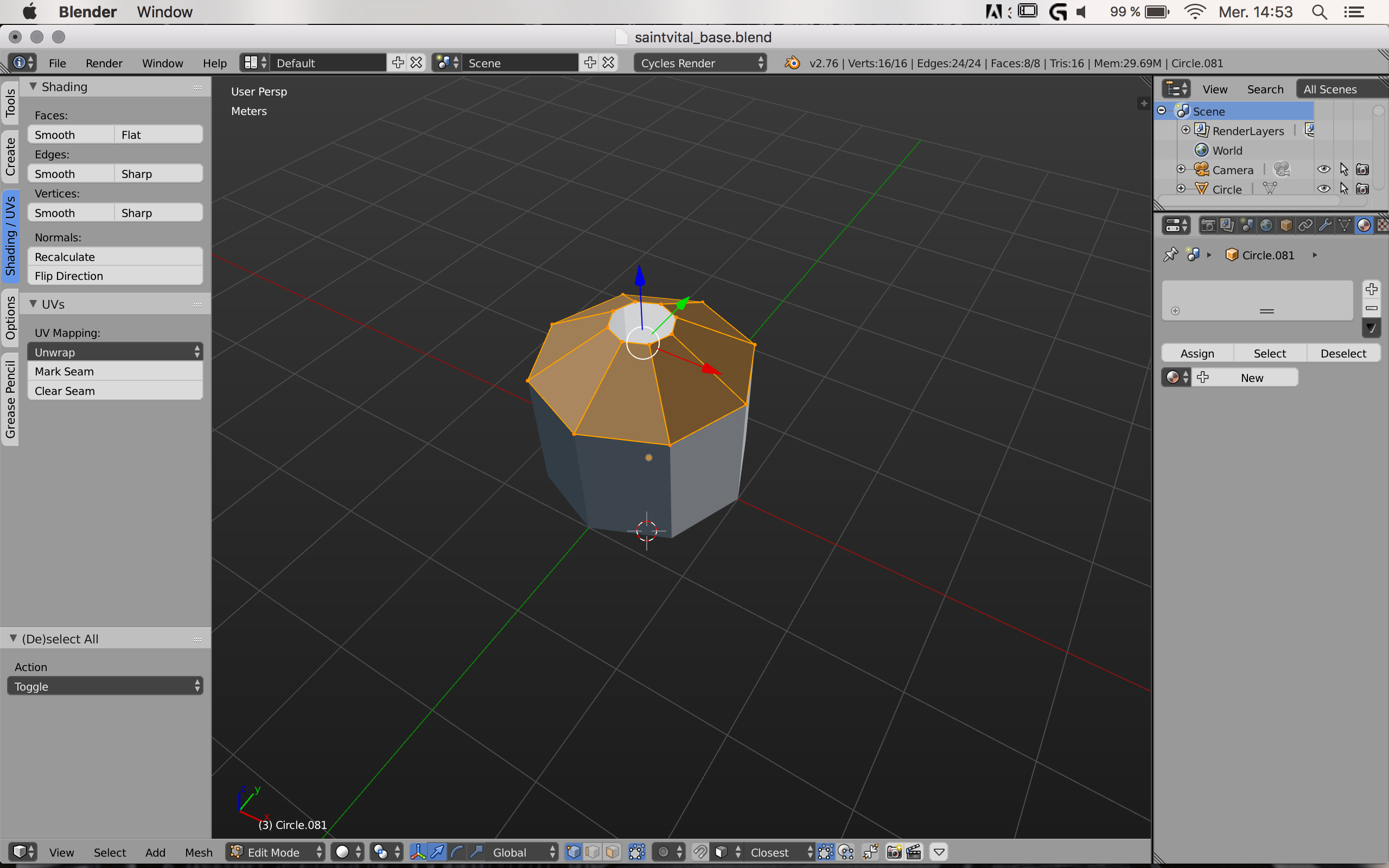
Task: Open the Modifiers wrench properties tab
Action: pos(1325,225)
